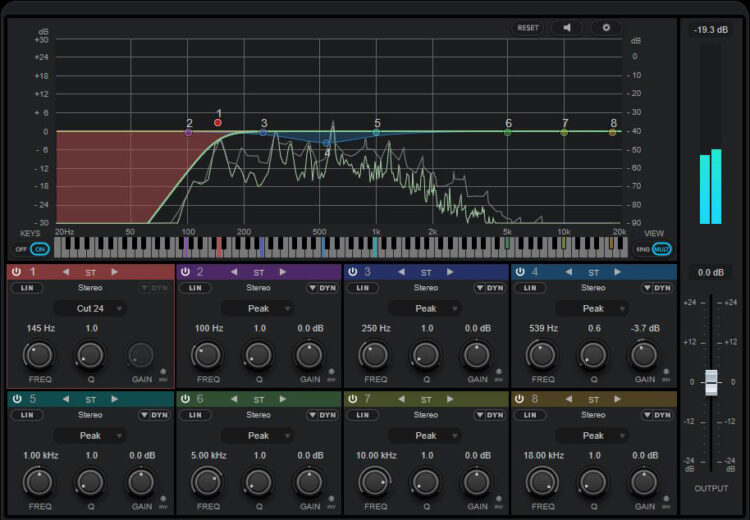Toggle power for band 5
Image resolution: width=750 pixels, height=520 pixels.
17,399
